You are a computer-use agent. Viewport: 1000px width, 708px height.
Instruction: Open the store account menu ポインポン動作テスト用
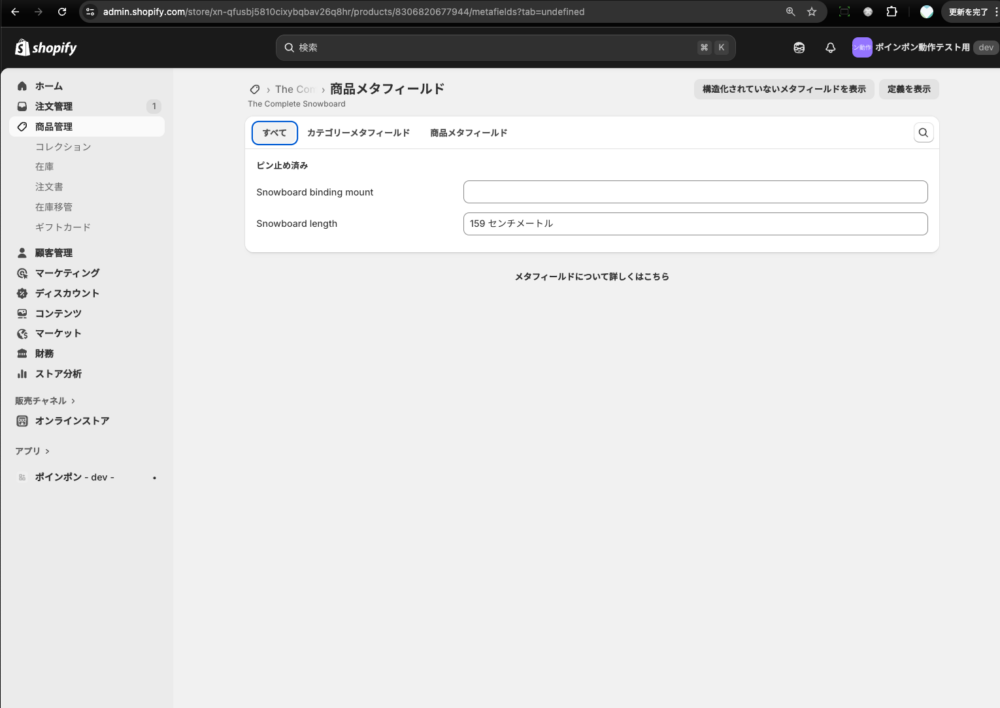coord(922,48)
